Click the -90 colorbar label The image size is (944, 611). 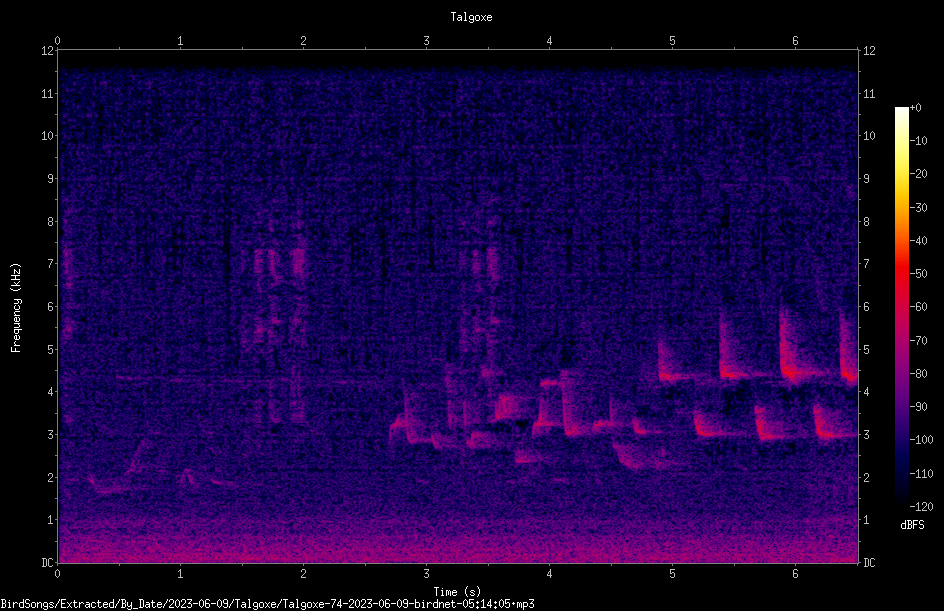(x=919, y=407)
